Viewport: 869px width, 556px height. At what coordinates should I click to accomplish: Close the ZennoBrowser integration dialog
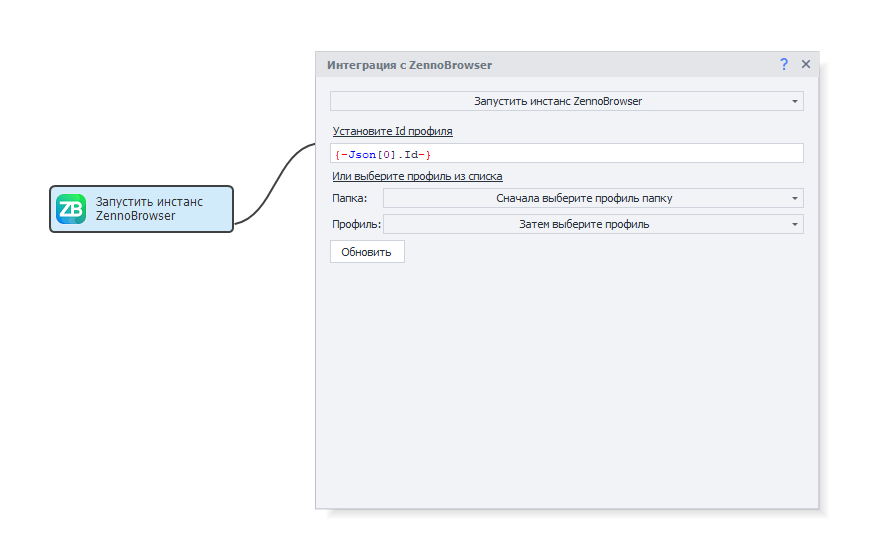point(806,65)
